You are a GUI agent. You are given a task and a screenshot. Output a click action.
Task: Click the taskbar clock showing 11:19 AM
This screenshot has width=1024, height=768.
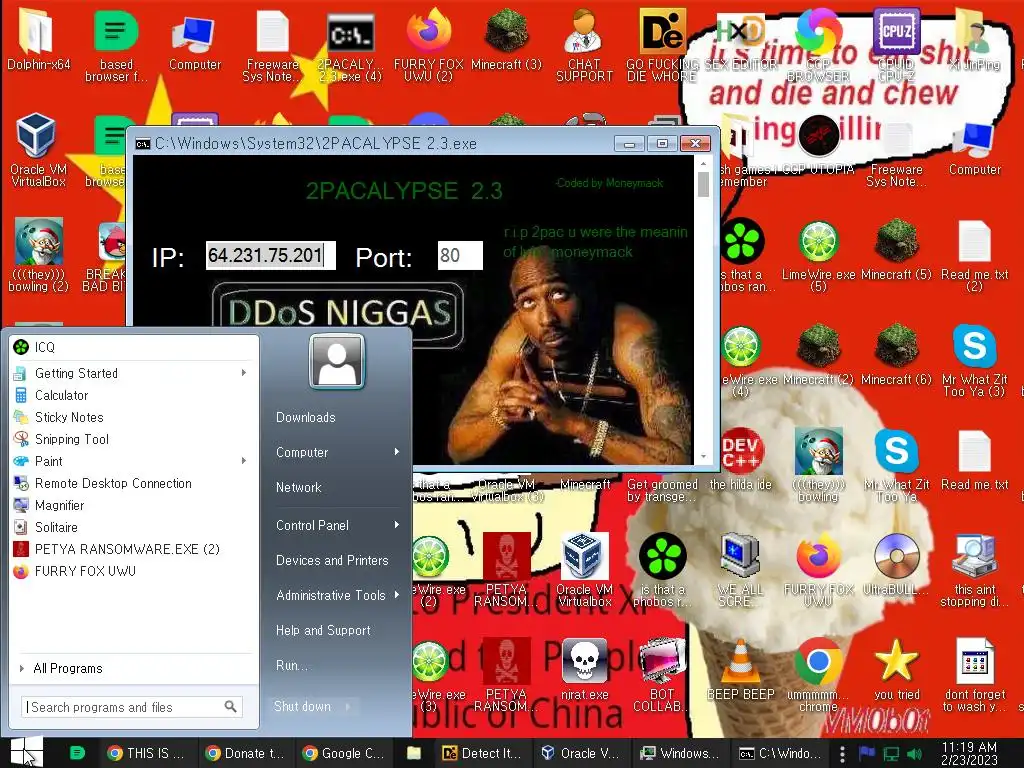[969, 753]
